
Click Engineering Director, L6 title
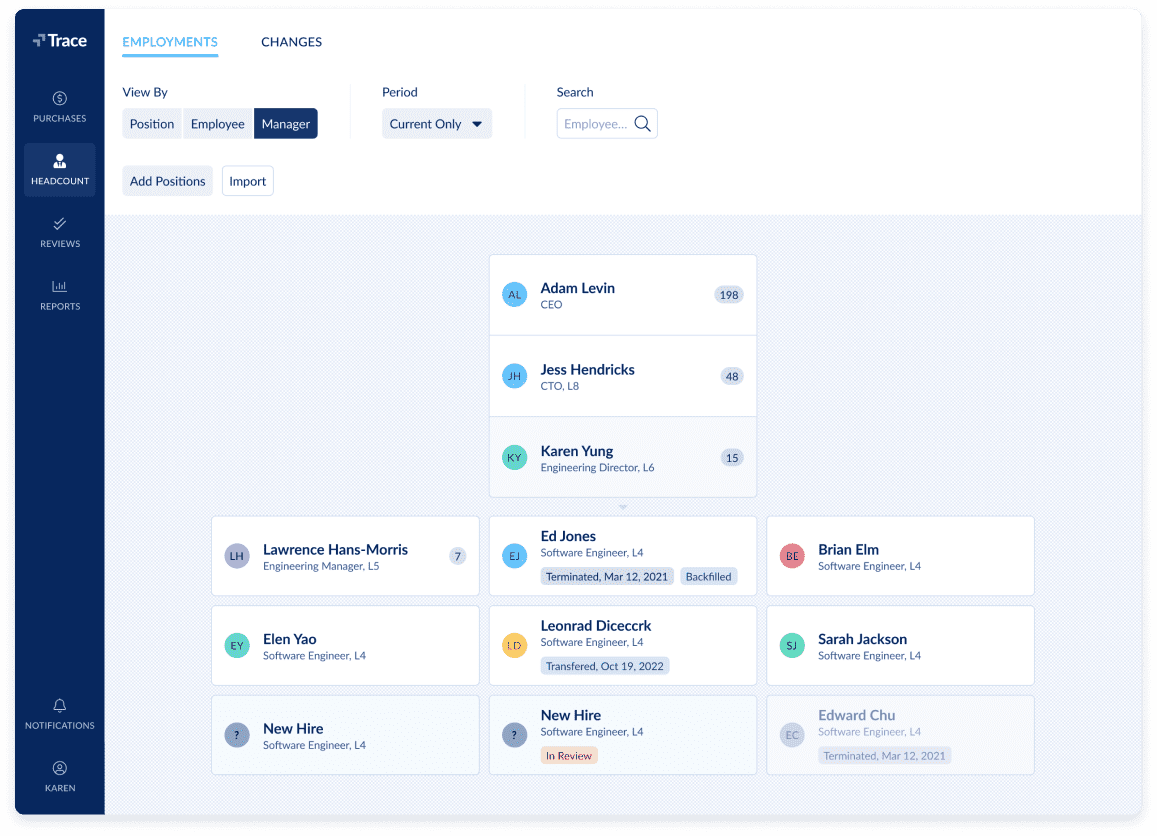click(x=598, y=468)
